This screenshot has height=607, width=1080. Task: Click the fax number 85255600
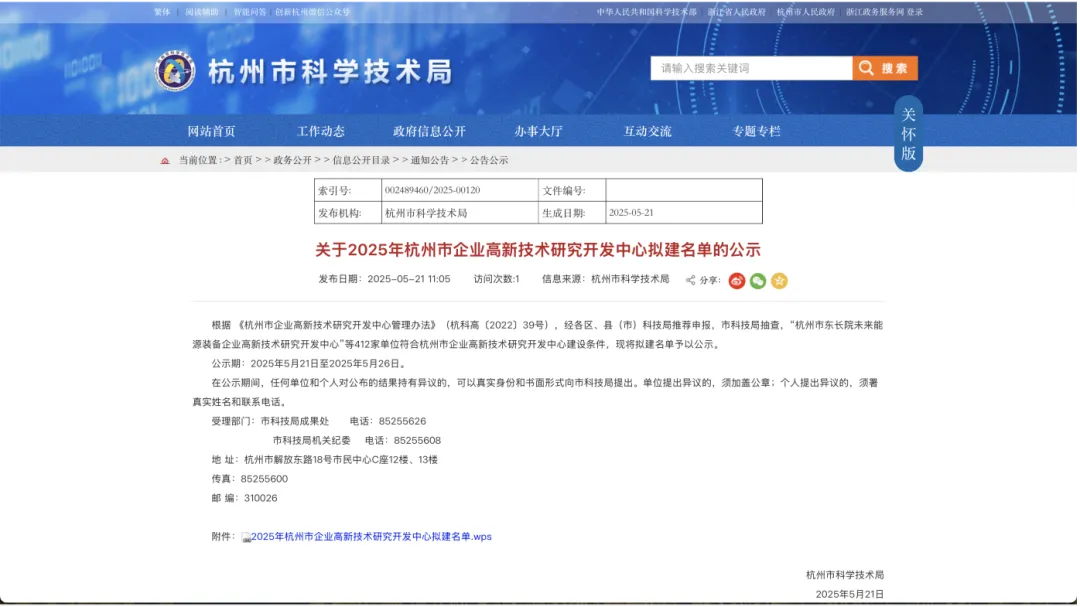coord(264,480)
